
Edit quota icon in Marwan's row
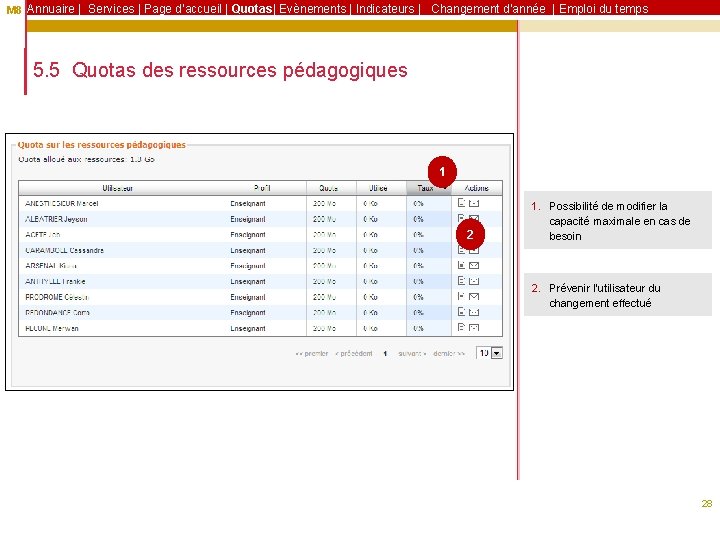[x=461, y=328]
